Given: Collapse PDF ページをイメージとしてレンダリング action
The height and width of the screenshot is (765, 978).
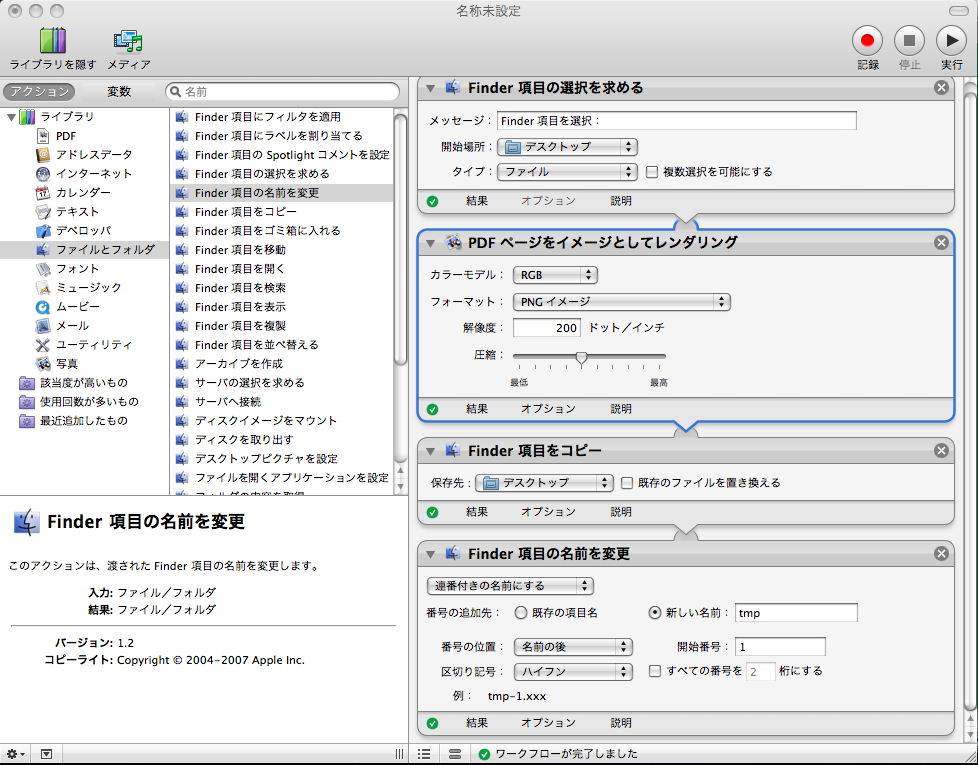Looking at the screenshot, I should 430,243.
